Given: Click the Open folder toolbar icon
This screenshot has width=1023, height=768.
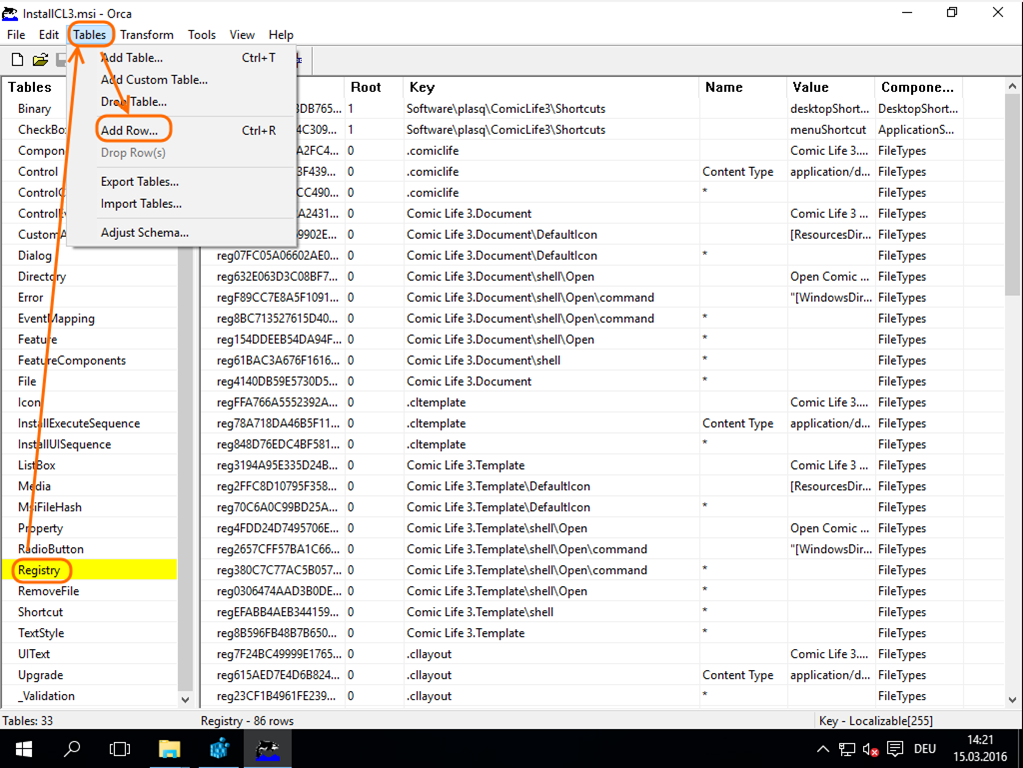Looking at the screenshot, I should 40,61.
